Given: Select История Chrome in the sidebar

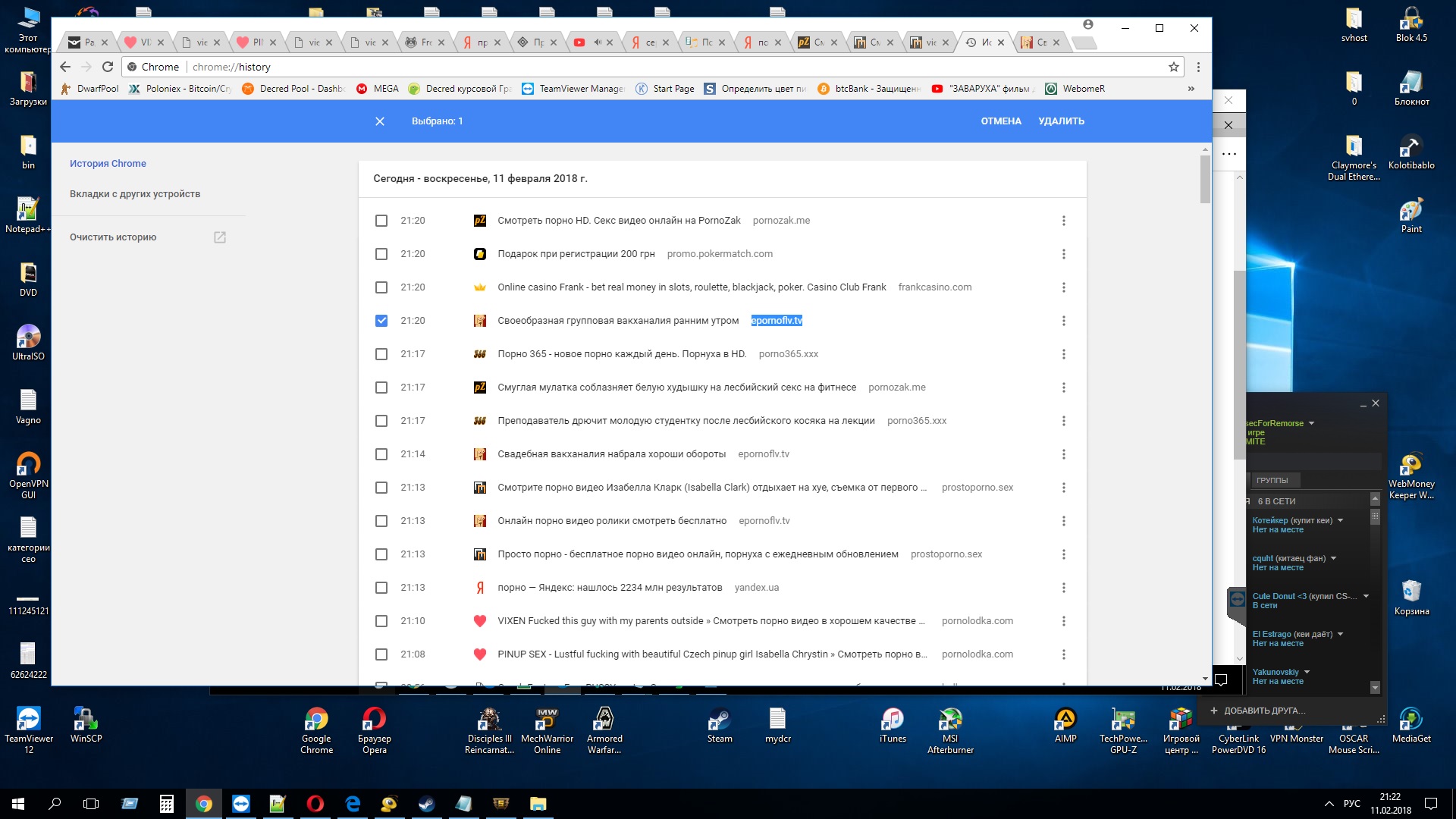Looking at the screenshot, I should (108, 164).
